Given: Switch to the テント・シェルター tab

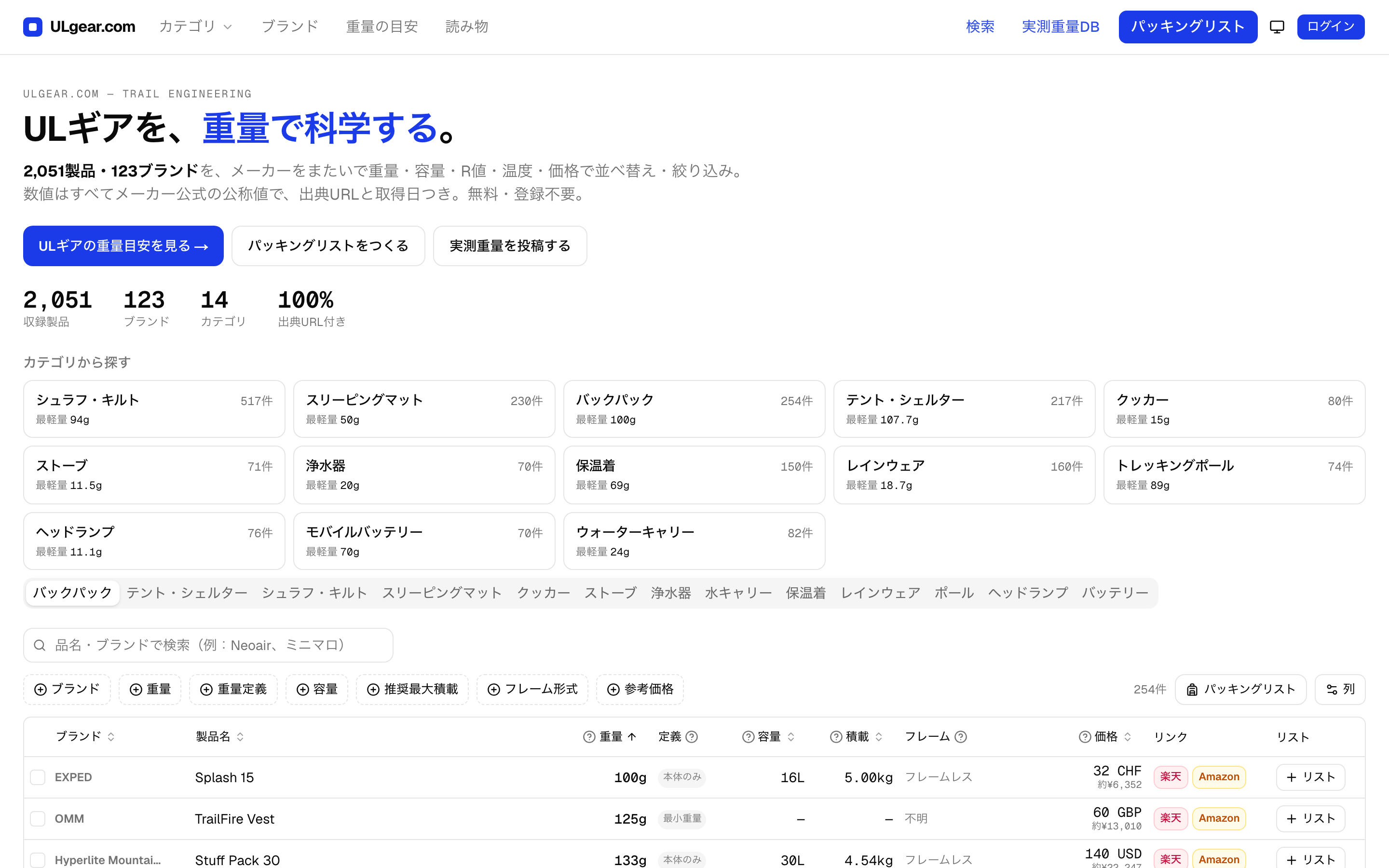Looking at the screenshot, I should [x=187, y=593].
